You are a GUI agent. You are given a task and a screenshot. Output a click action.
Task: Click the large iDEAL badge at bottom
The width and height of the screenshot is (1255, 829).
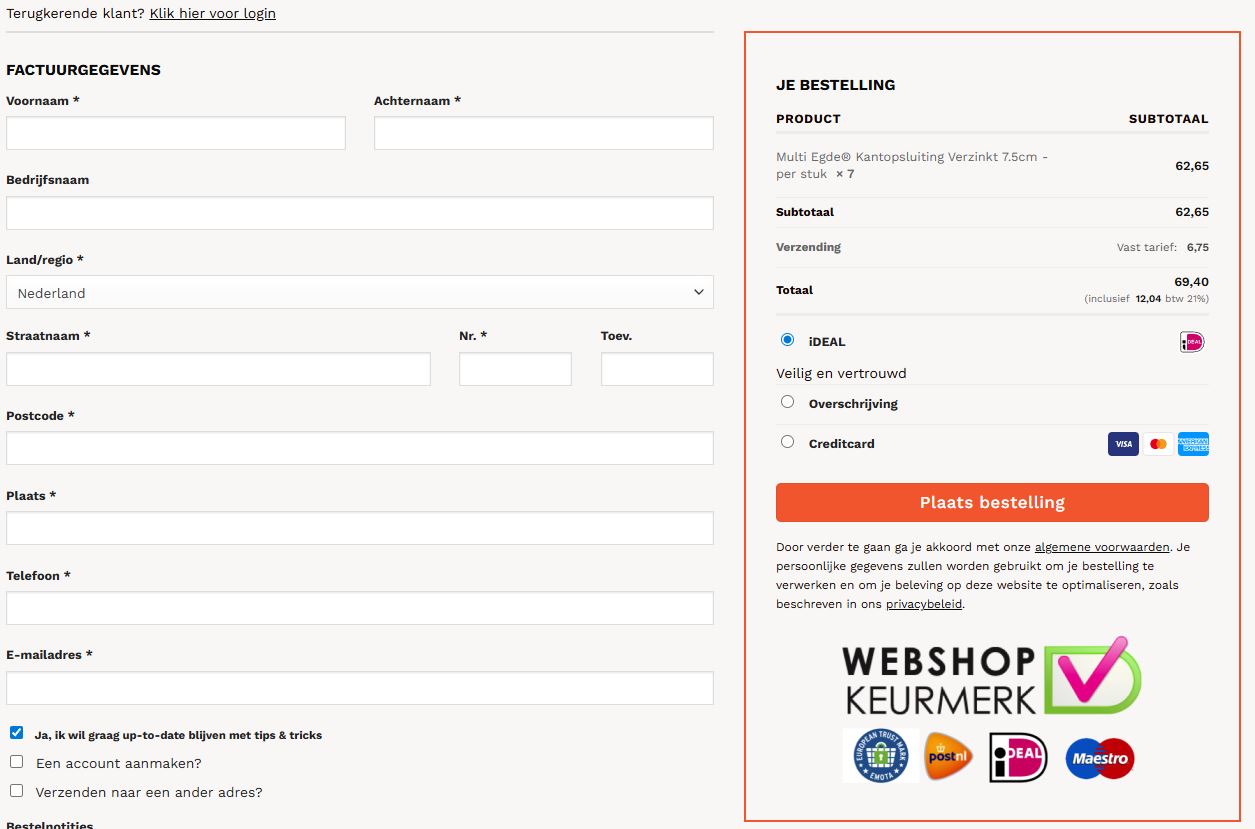click(1017, 757)
